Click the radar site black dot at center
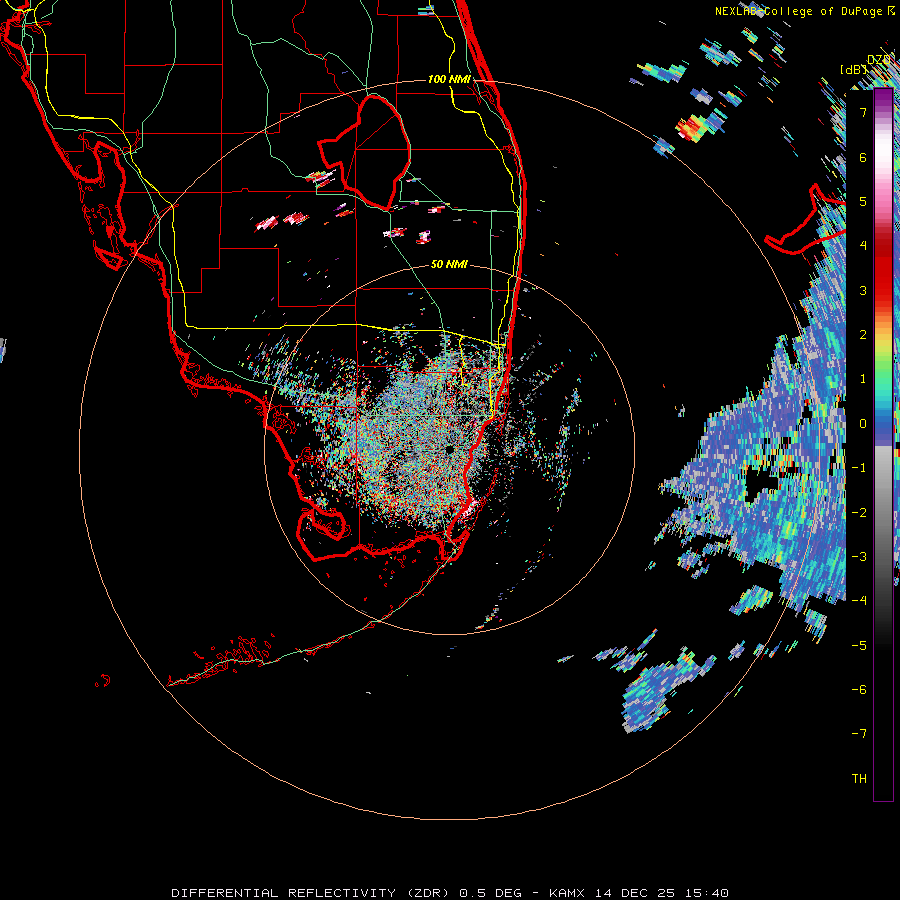The height and width of the screenshot is (900, 900). pos(449,449)
